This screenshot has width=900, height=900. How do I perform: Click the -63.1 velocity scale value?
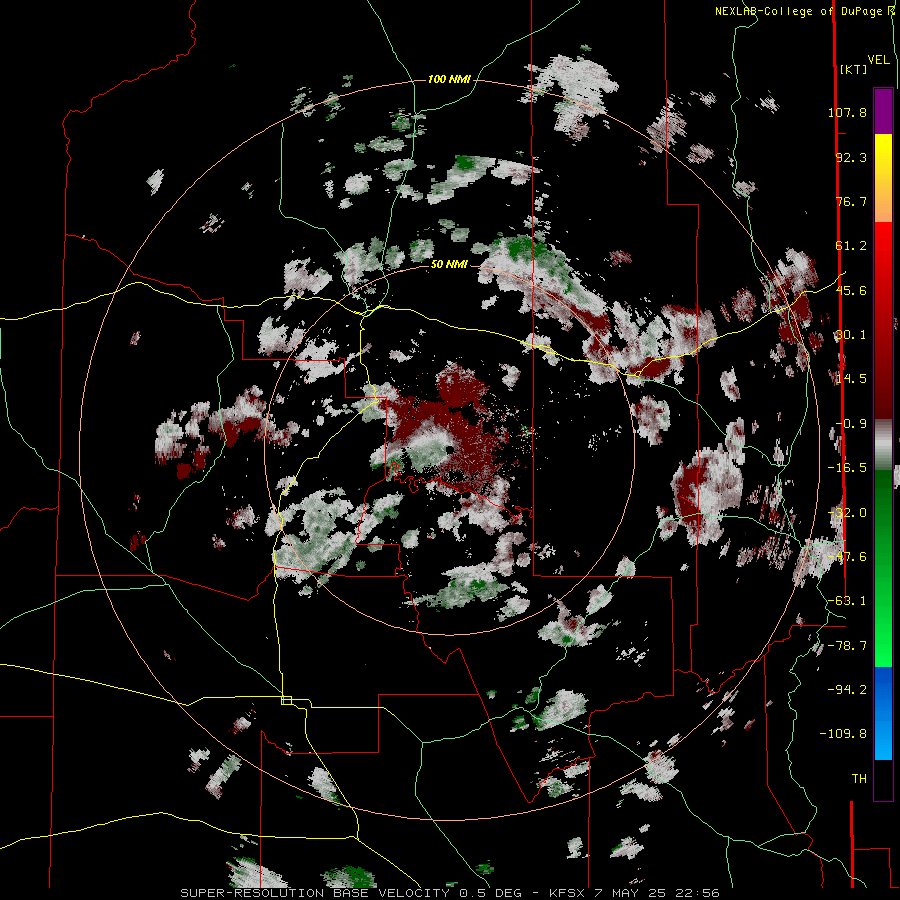(x=847, y=601)
